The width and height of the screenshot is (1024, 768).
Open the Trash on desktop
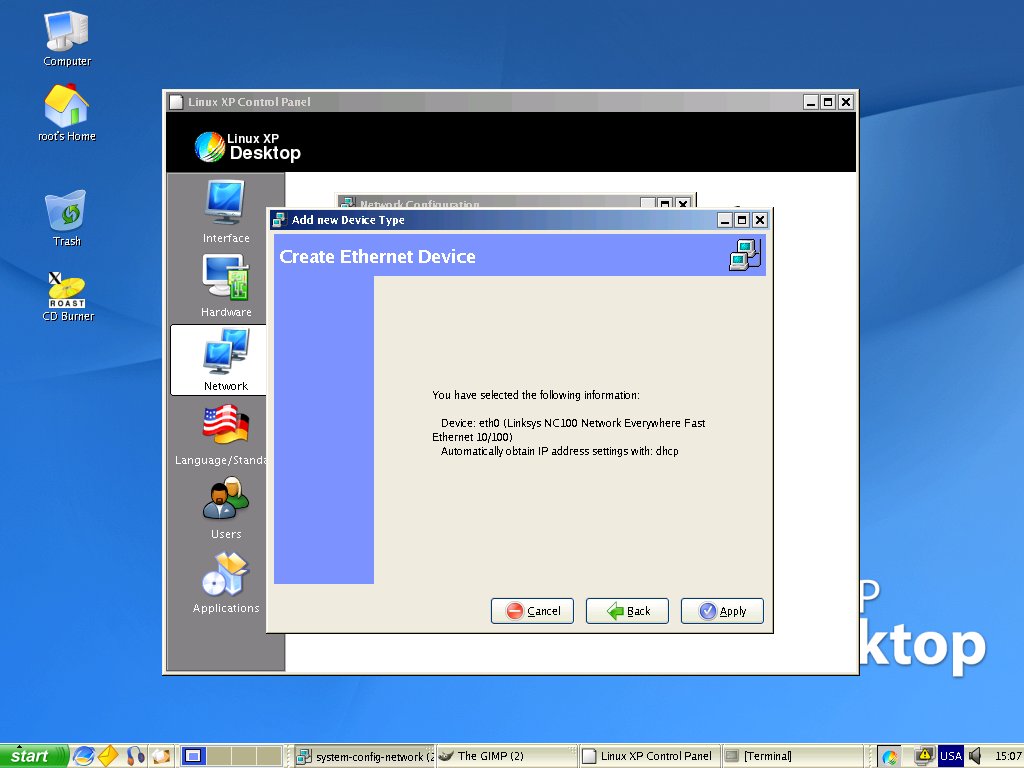click(x=67, y=218)
